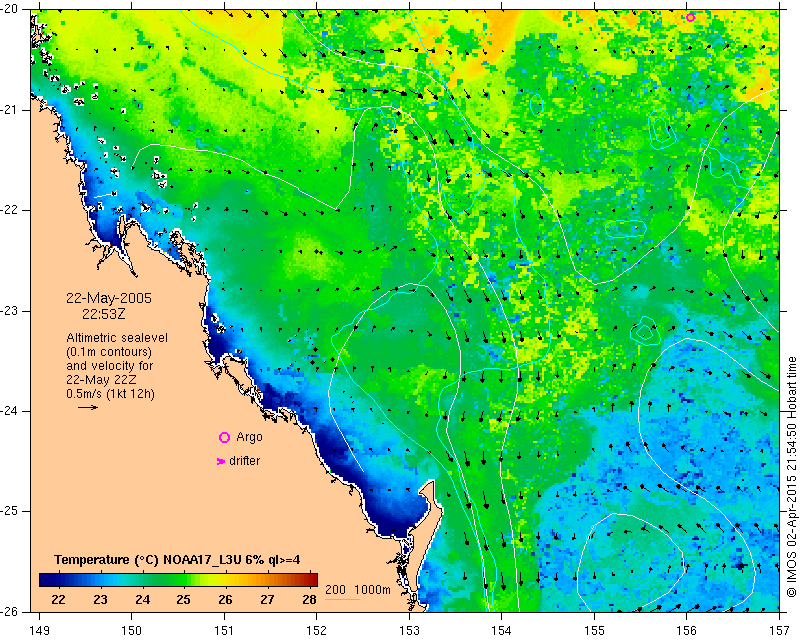Select the 'drifter' legend label

pyautogui.click(x=244, y=461)
